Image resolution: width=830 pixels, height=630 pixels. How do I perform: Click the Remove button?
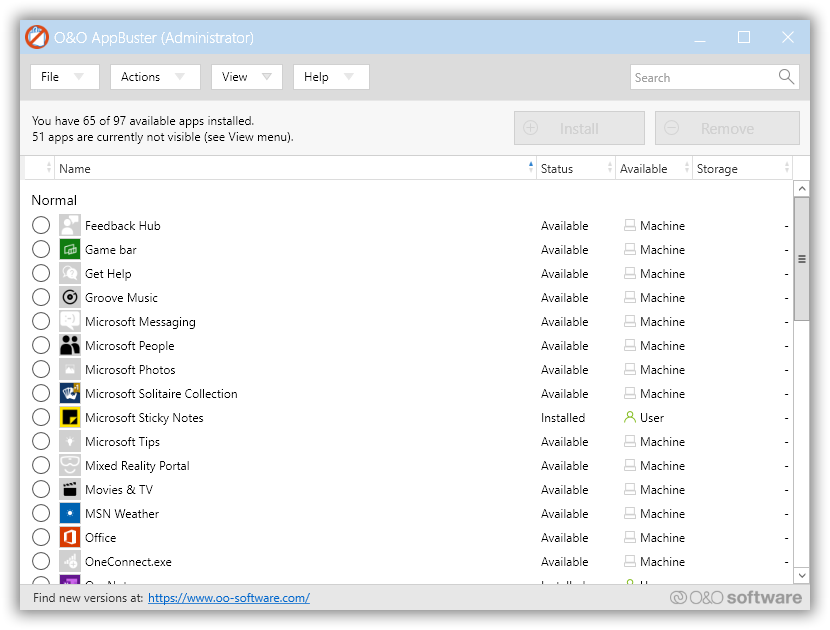click(x=727, y=128)
